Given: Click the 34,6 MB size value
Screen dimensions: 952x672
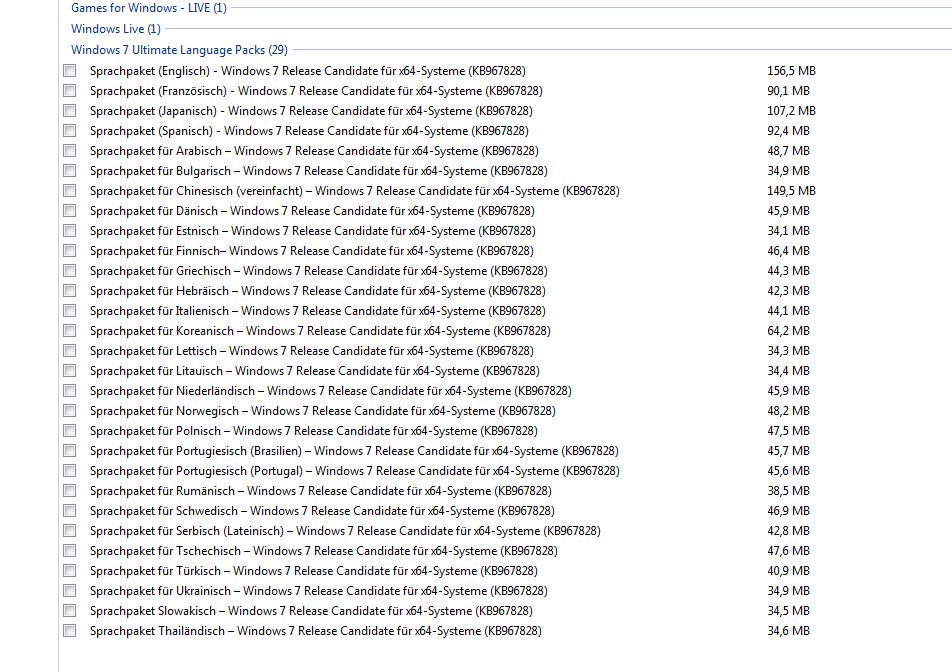Looking at the screenshot, I should tap(788, 631).
